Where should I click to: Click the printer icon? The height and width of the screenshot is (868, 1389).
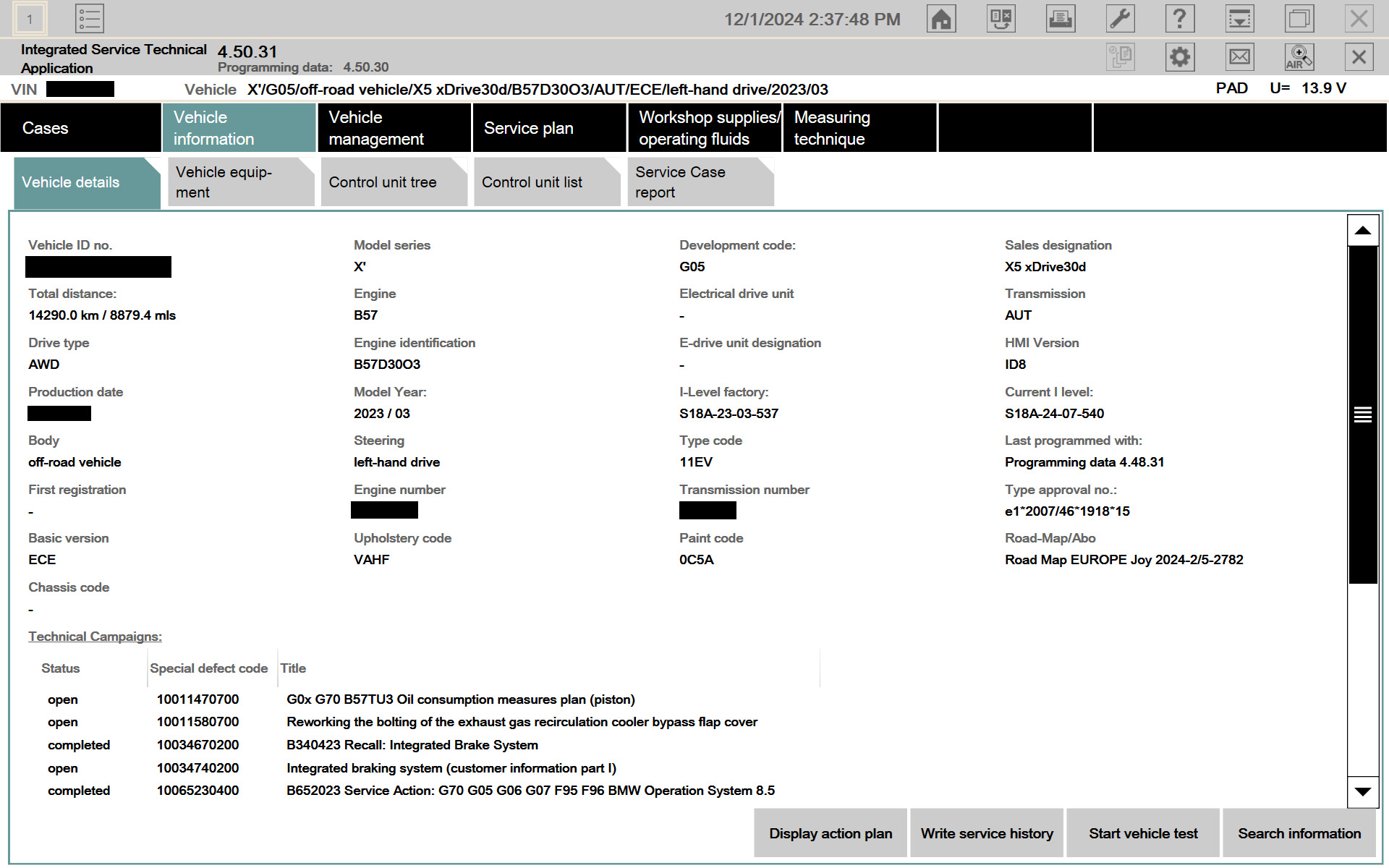1061,19
